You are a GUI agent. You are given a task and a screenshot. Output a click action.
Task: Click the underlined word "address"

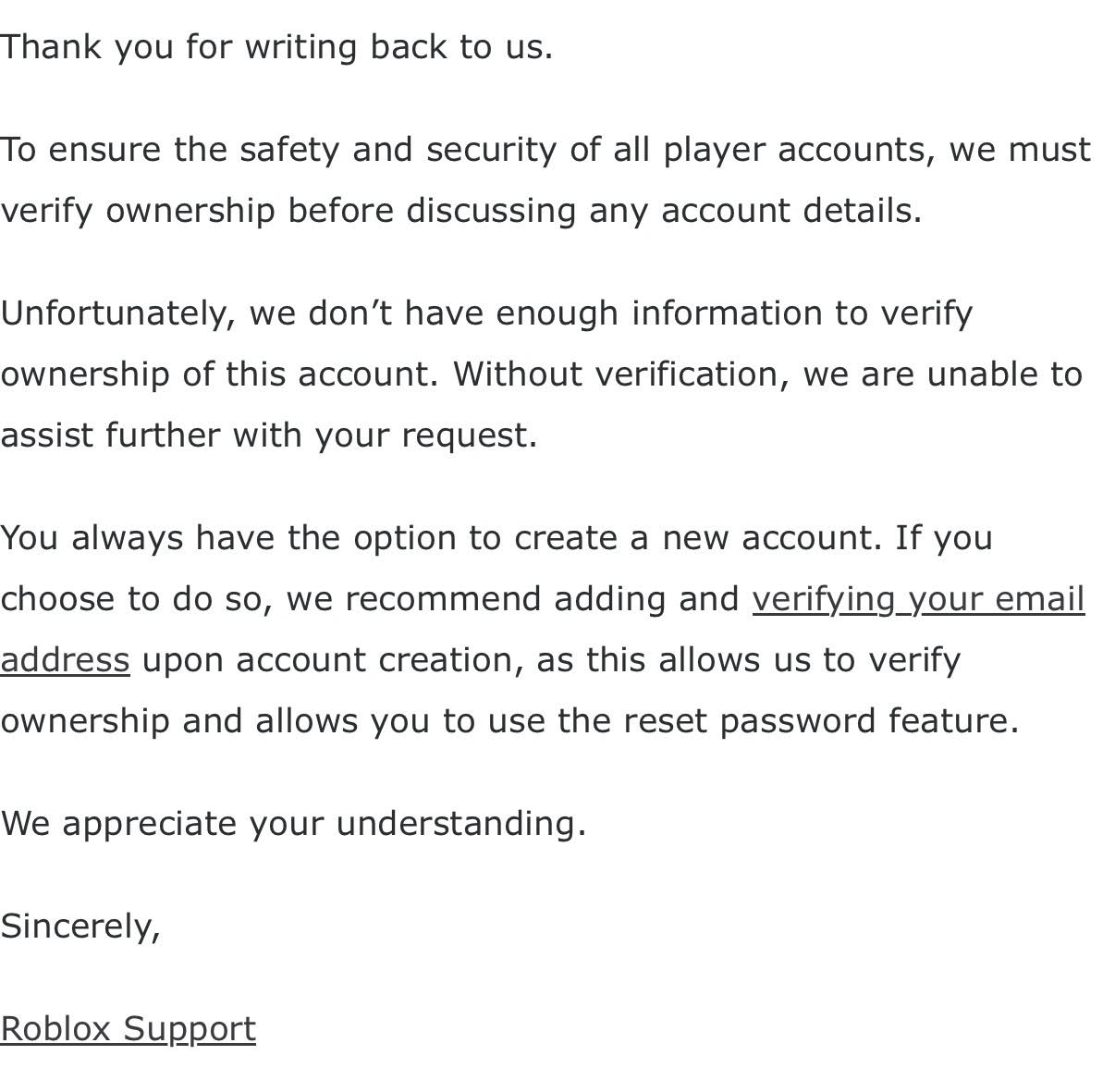[65, 660]
